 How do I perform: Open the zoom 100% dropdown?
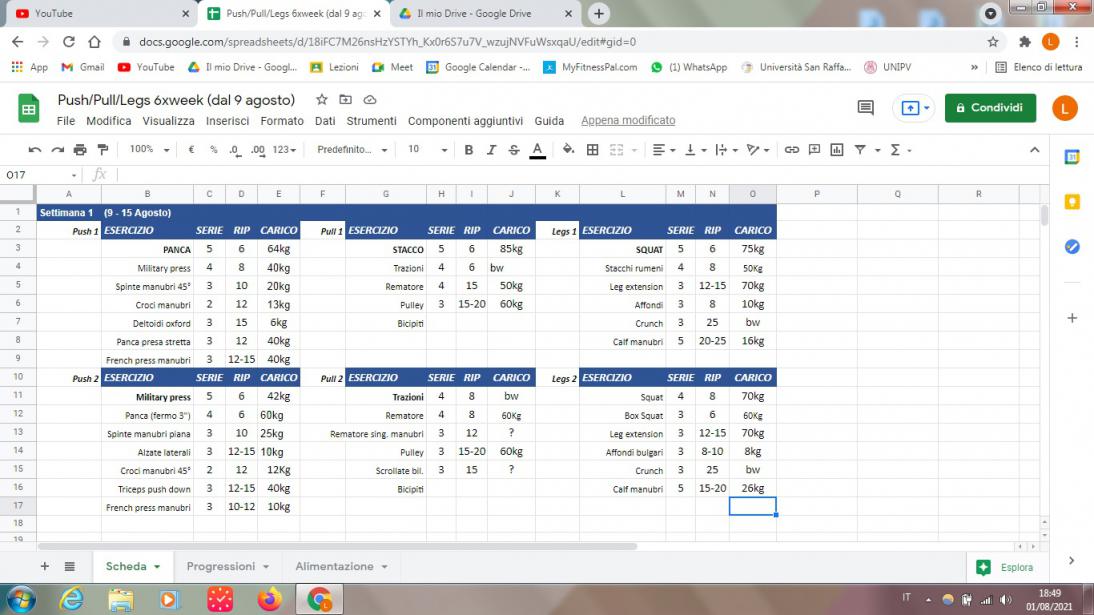point(149,149)
